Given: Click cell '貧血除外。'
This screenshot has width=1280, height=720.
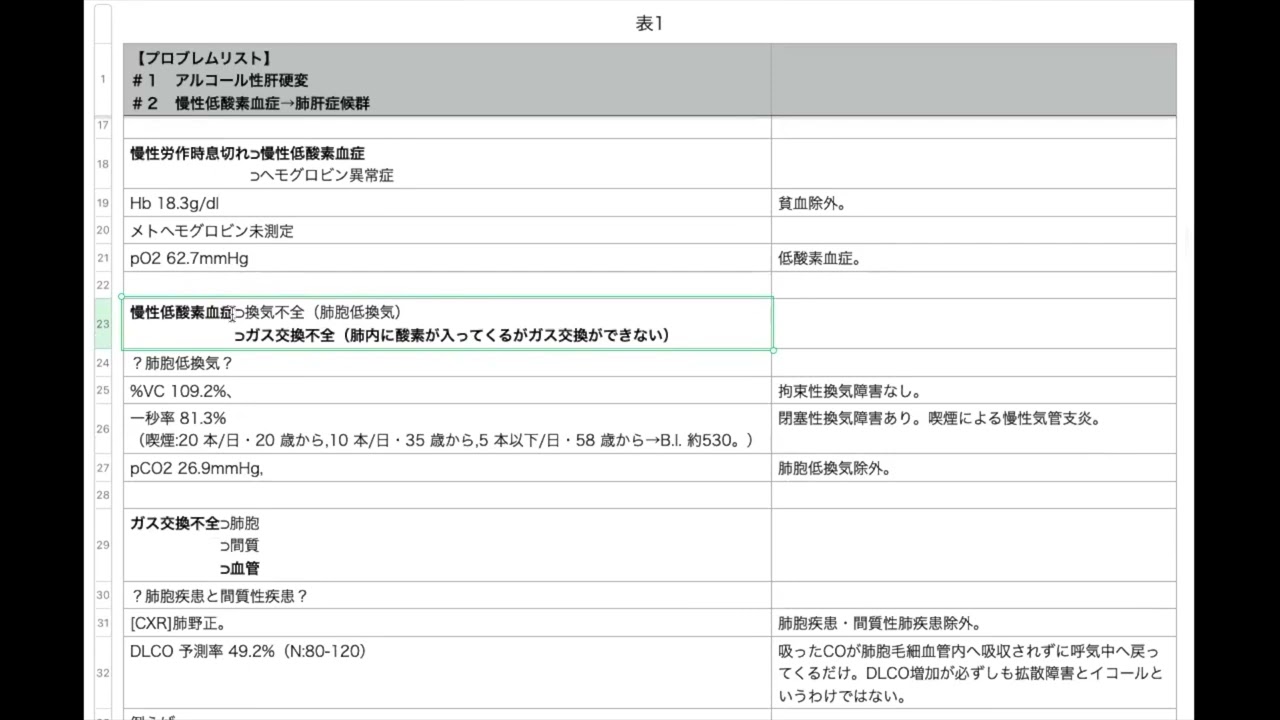Looking at the screenshot, I should coord(973,203).
